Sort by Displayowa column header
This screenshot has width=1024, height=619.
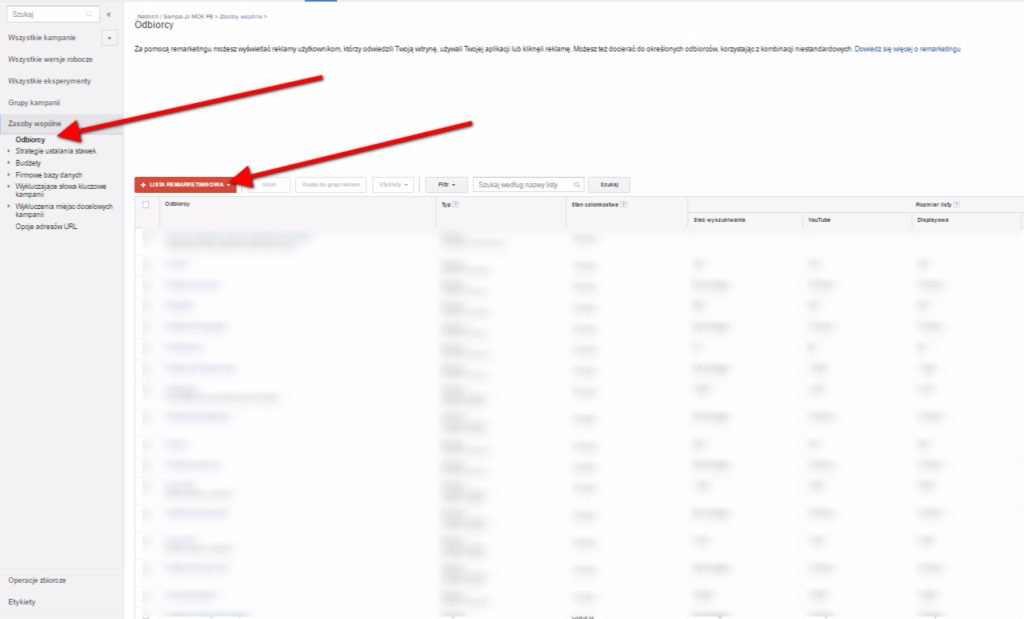(933, 220)
